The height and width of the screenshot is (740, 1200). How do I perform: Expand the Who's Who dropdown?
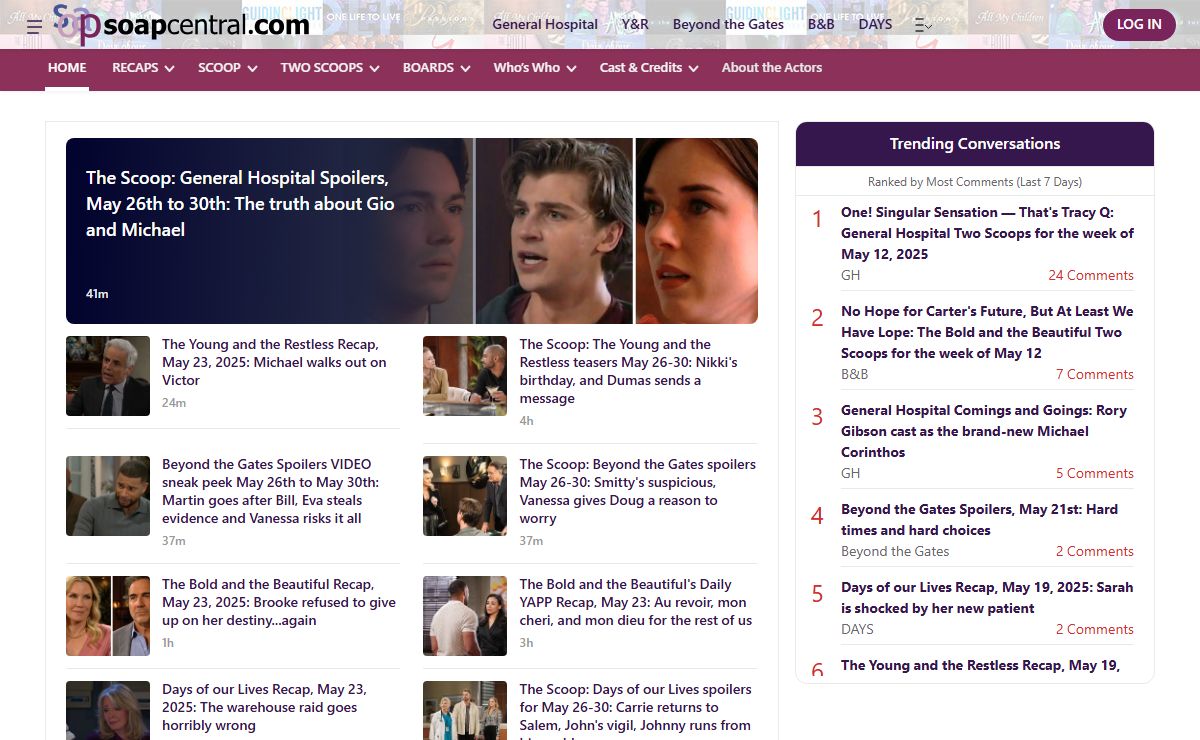click(535, 68)
